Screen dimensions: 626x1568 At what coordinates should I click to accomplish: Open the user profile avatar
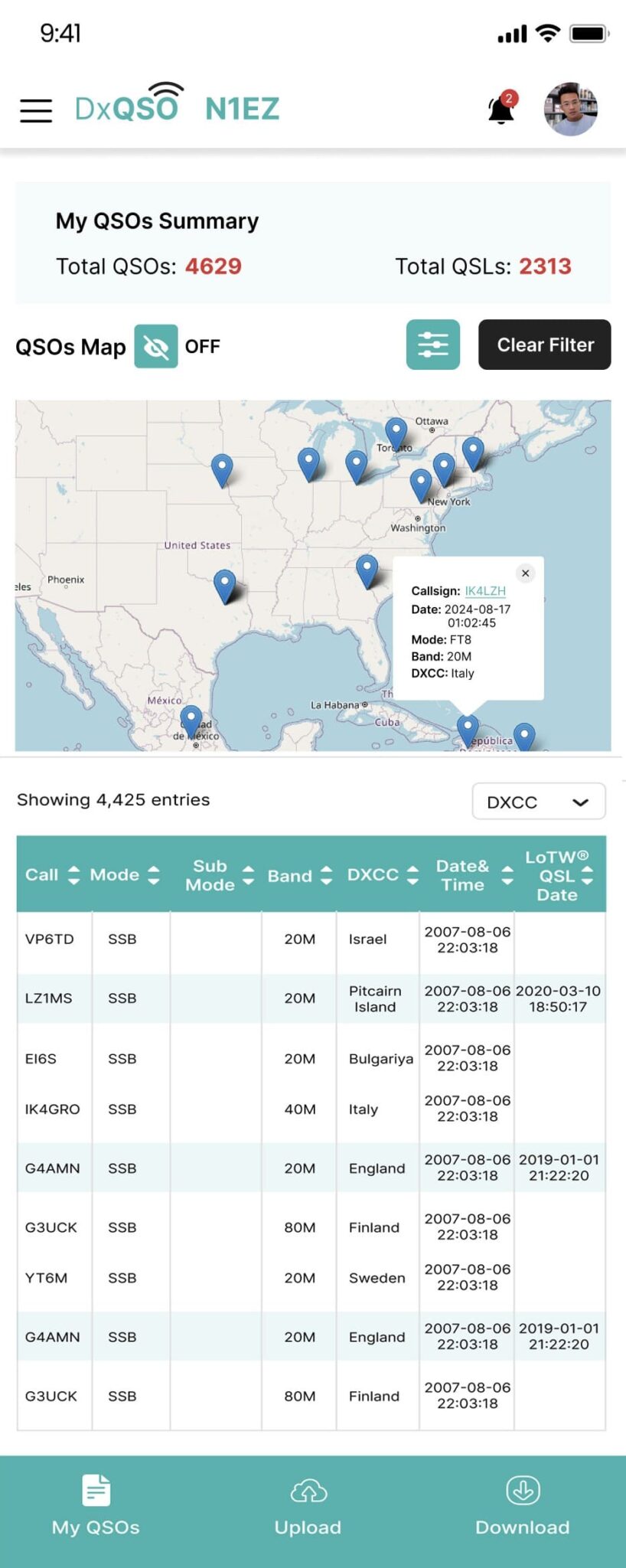point(570,109)
